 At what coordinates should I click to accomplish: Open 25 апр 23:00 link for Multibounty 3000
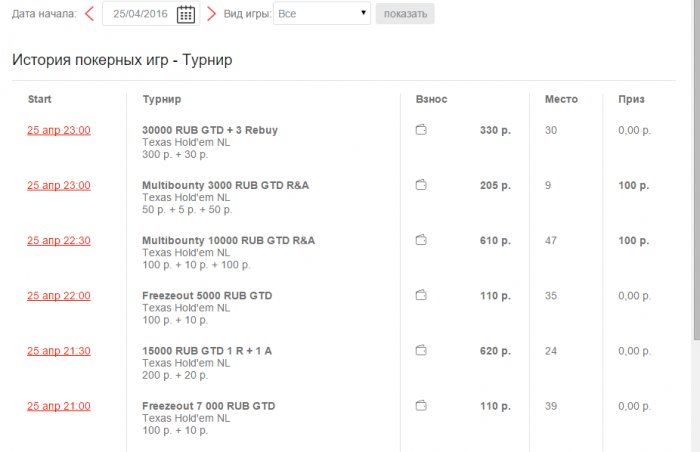click(x=58, y=185)
